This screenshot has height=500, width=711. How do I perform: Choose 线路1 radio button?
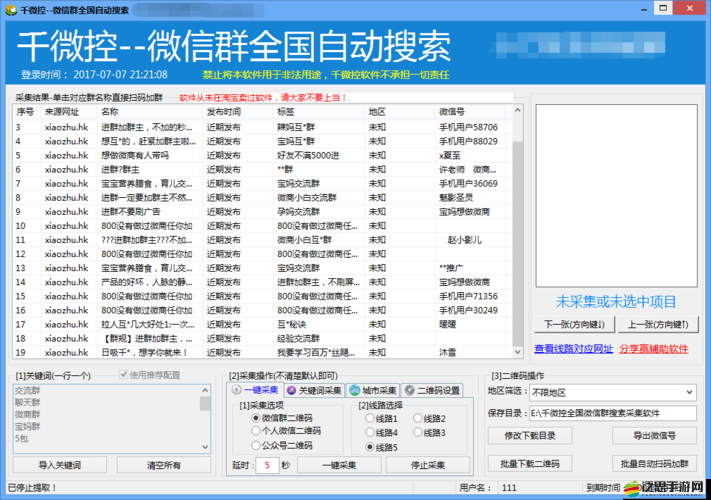(370, 418)
